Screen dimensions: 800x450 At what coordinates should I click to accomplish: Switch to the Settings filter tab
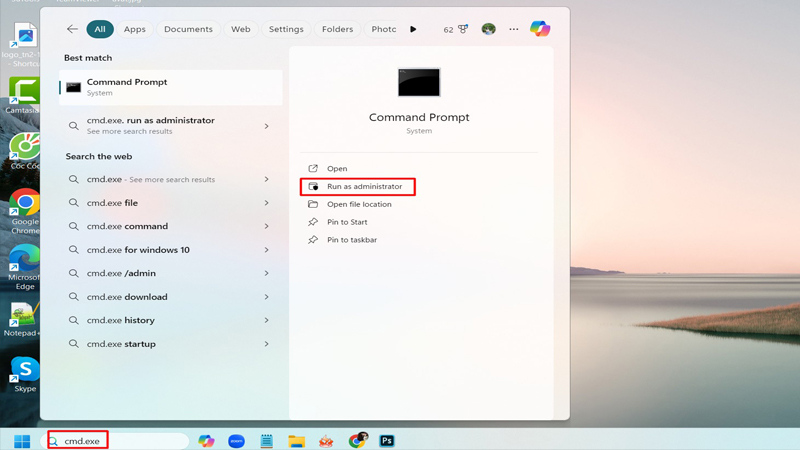pos(286,29)
